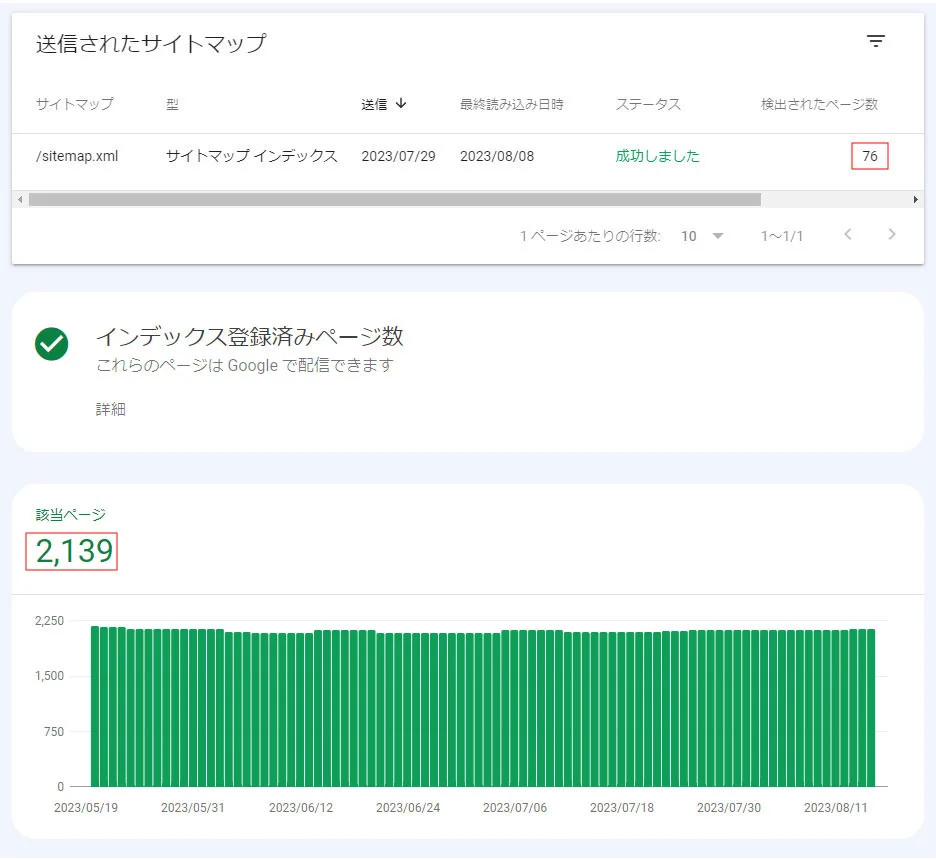This screenshot has height=860, width=936.
Task: Open the filter icon for submitted sitemaps
Action: (x=877, y=41)
